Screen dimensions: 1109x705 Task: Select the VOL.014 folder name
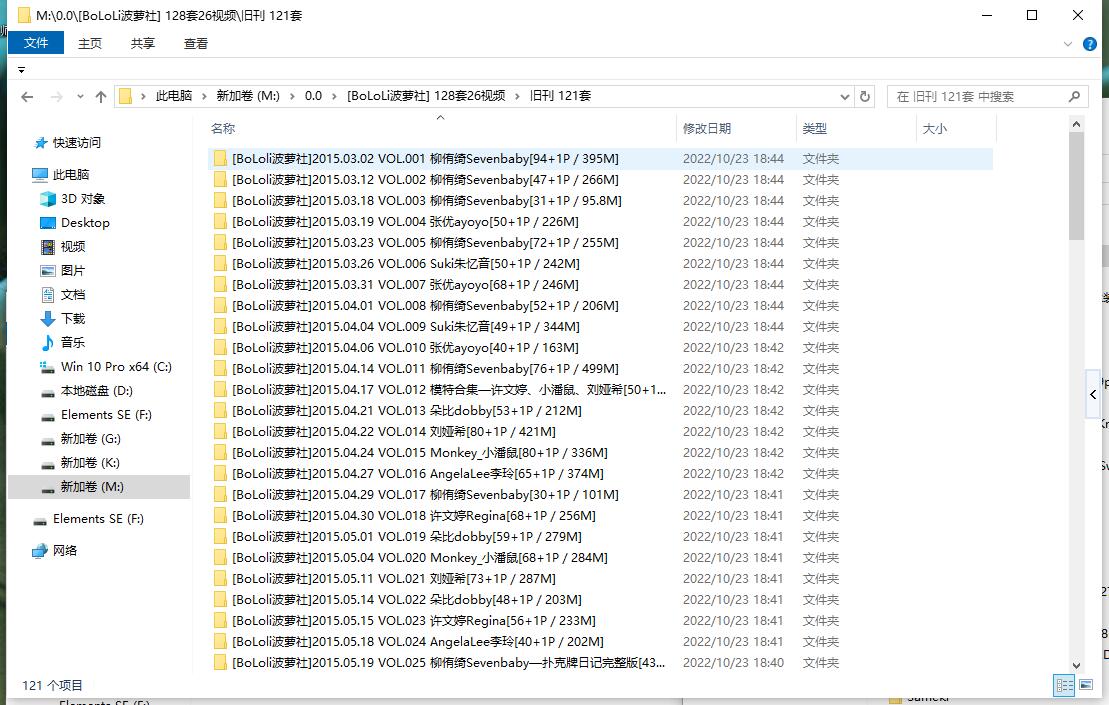[394, 432]
